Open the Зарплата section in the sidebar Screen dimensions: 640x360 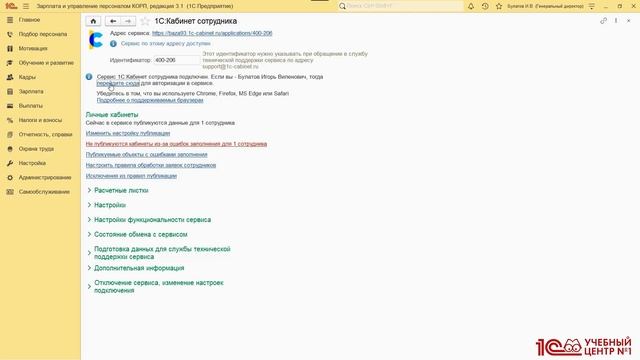pyautogui.click(x=31, y=91)
